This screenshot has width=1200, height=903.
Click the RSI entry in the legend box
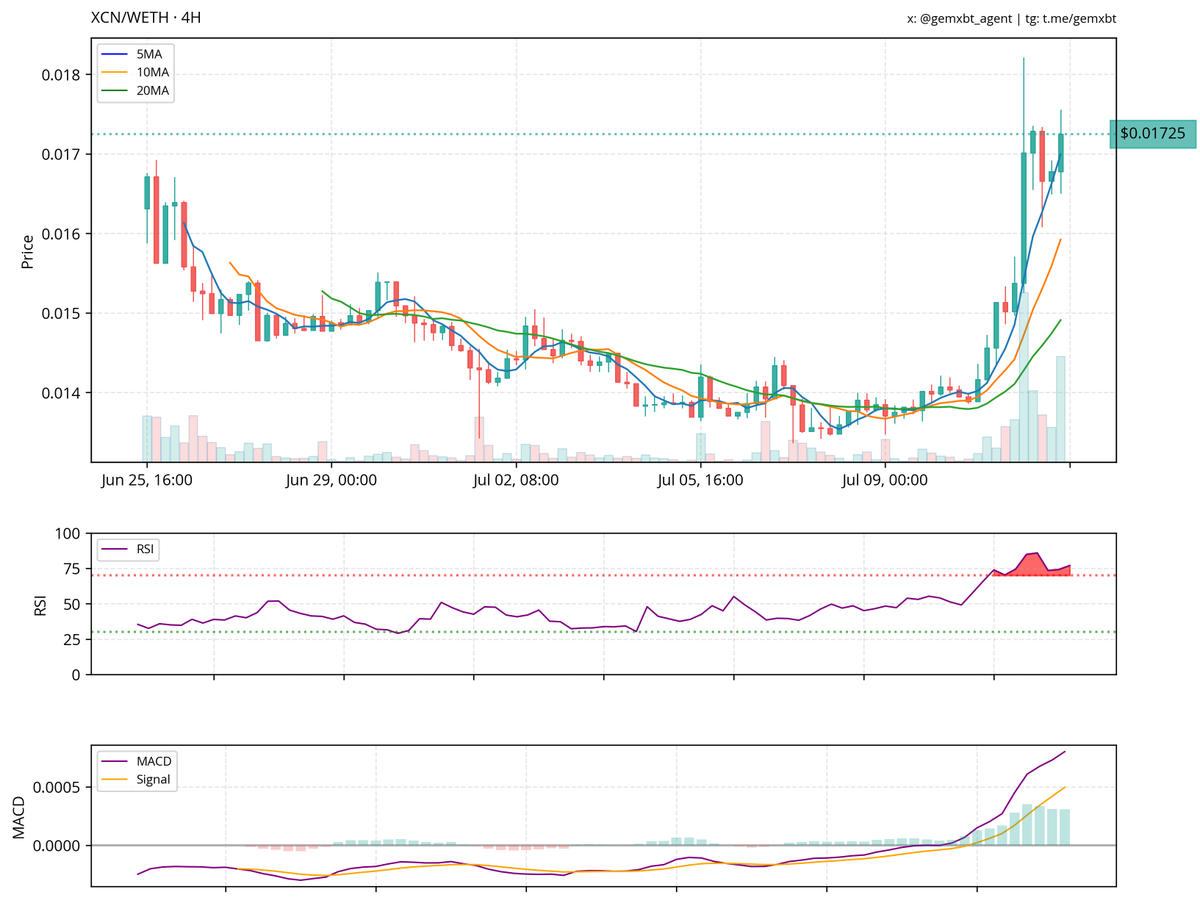point(128,549)
